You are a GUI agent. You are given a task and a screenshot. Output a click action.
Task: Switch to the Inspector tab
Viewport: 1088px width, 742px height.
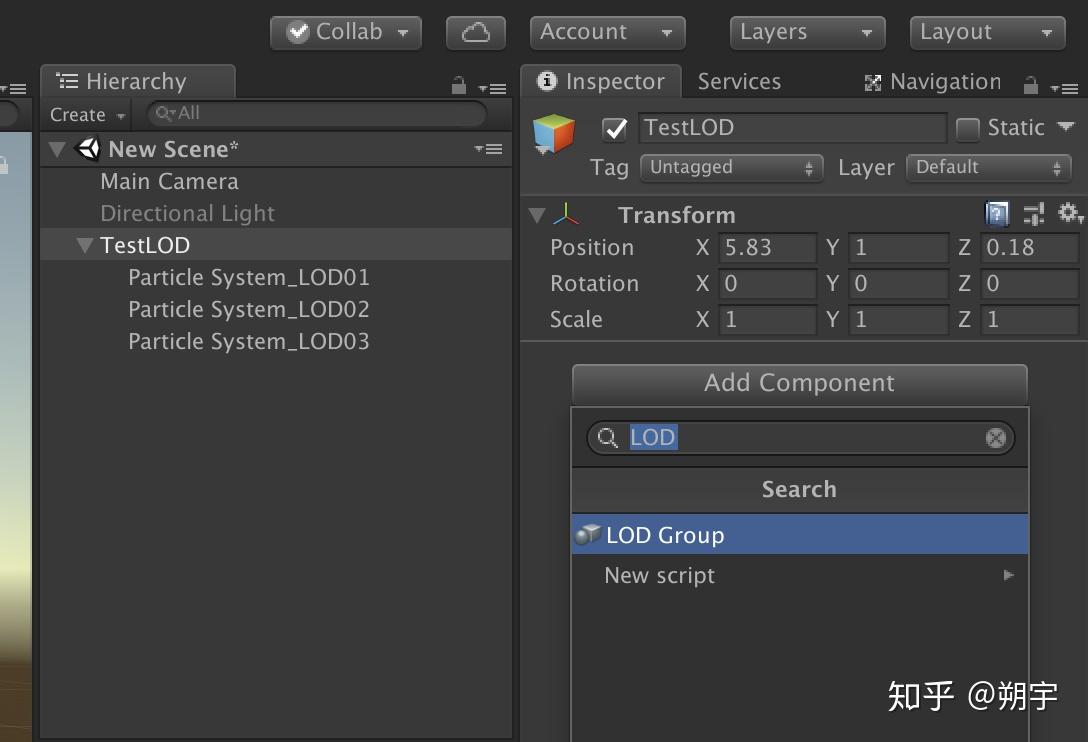[x=601, y=81]
